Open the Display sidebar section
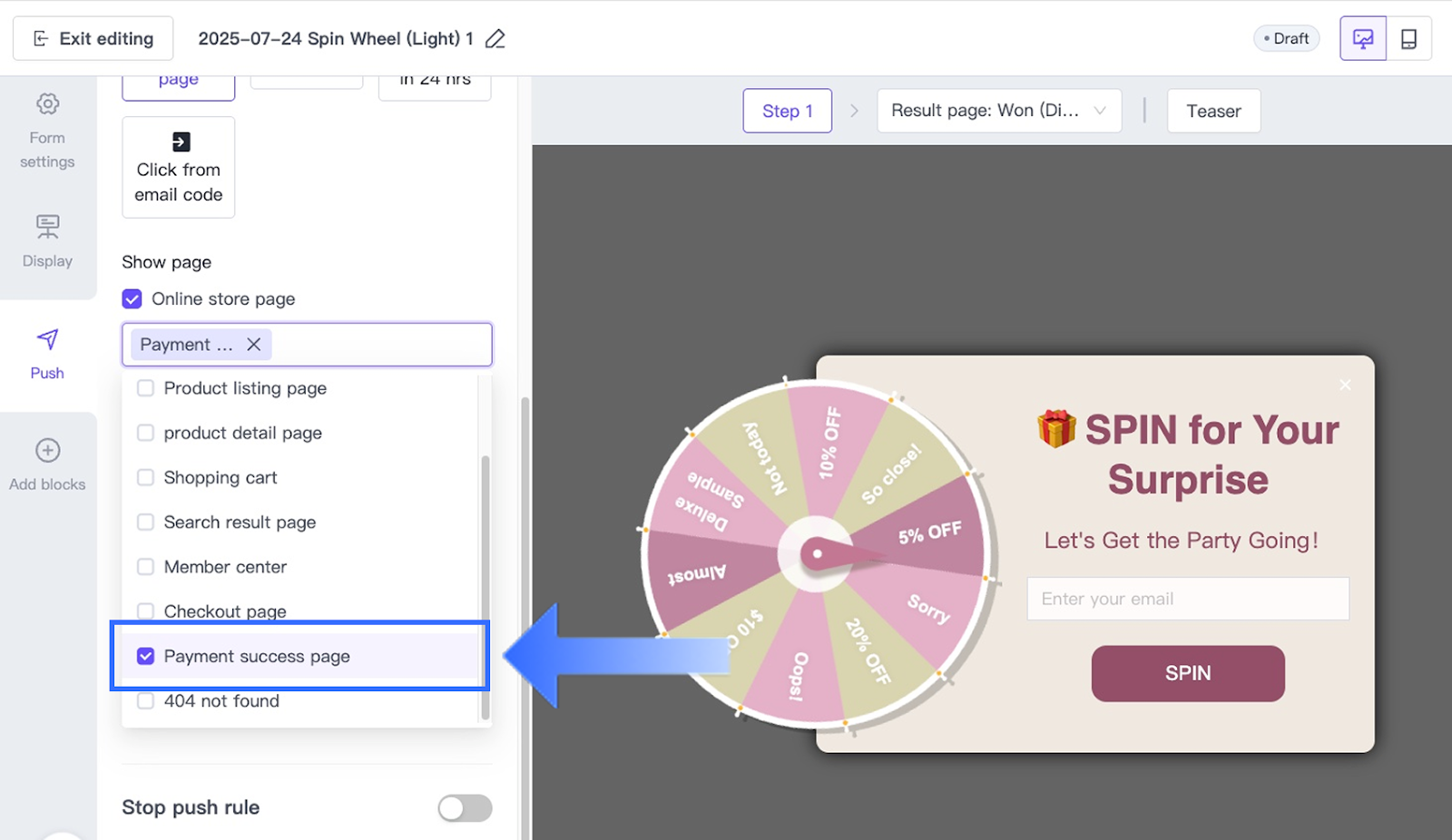The height and width of the screenshot is (840, 1452). click(47, 240)
